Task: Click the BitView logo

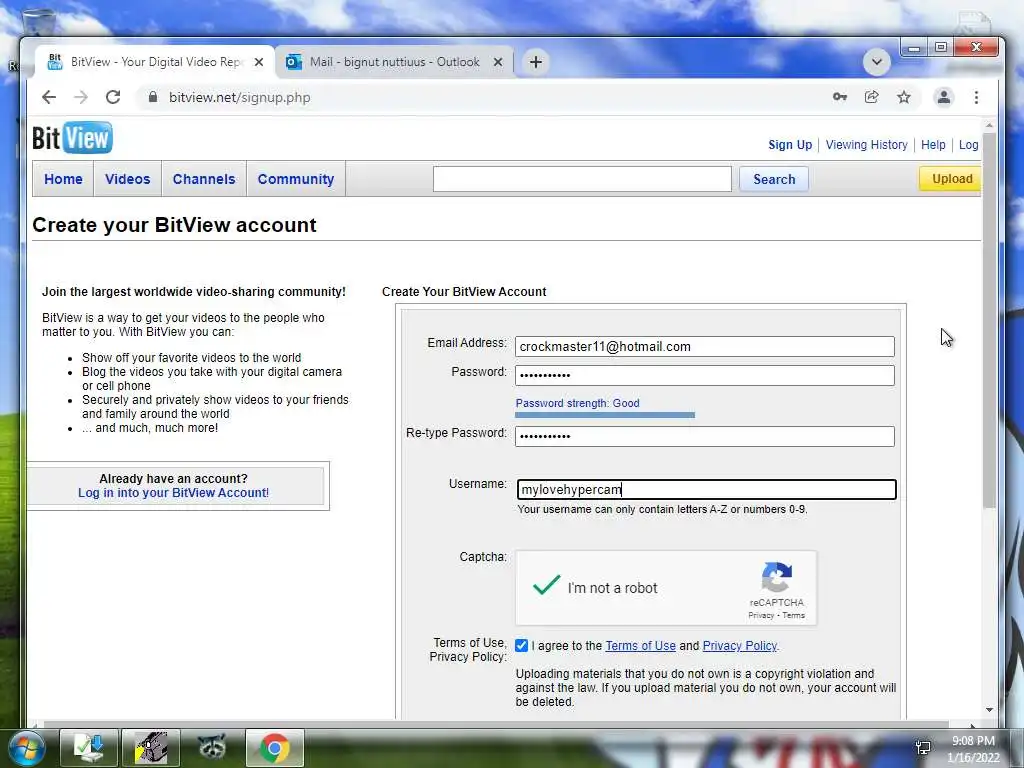Action: tap(72, 138)
